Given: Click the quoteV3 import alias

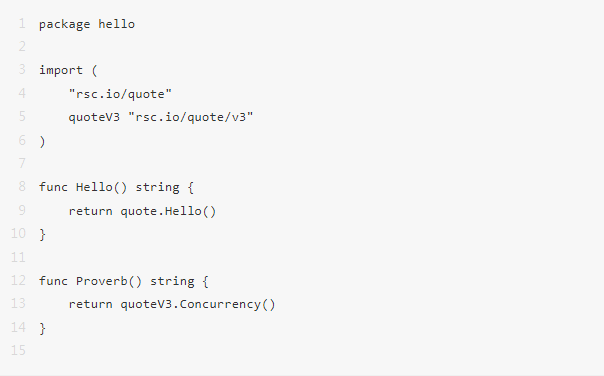Looking at the screenshot, I should [94, 117].
